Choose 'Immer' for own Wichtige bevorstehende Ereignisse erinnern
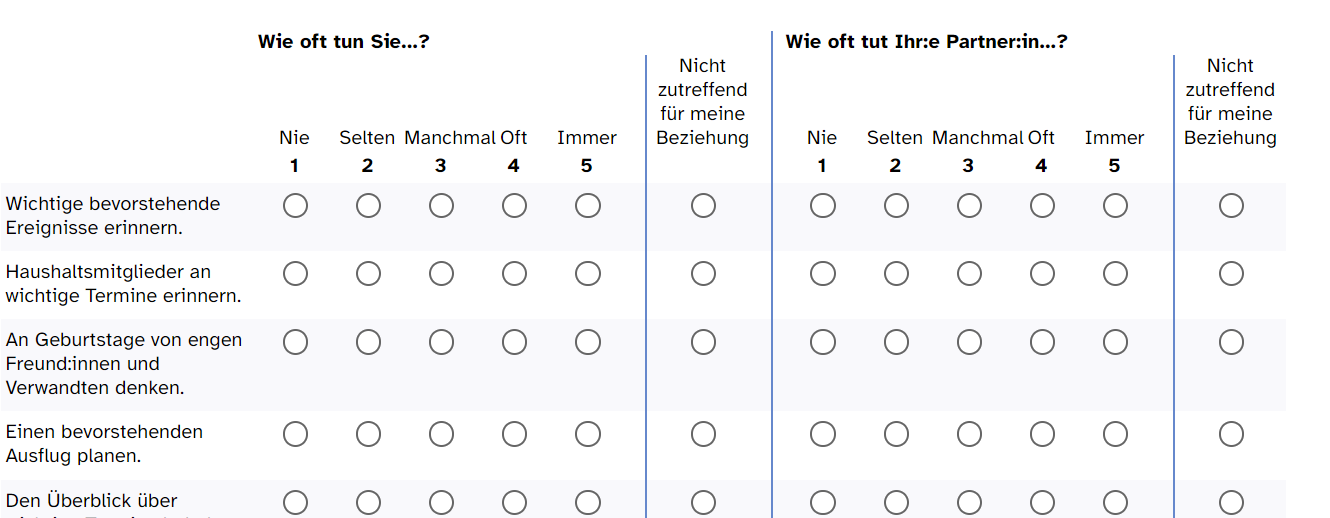The height and width of the screenshot is (518, 1330). tap(588, 206)
